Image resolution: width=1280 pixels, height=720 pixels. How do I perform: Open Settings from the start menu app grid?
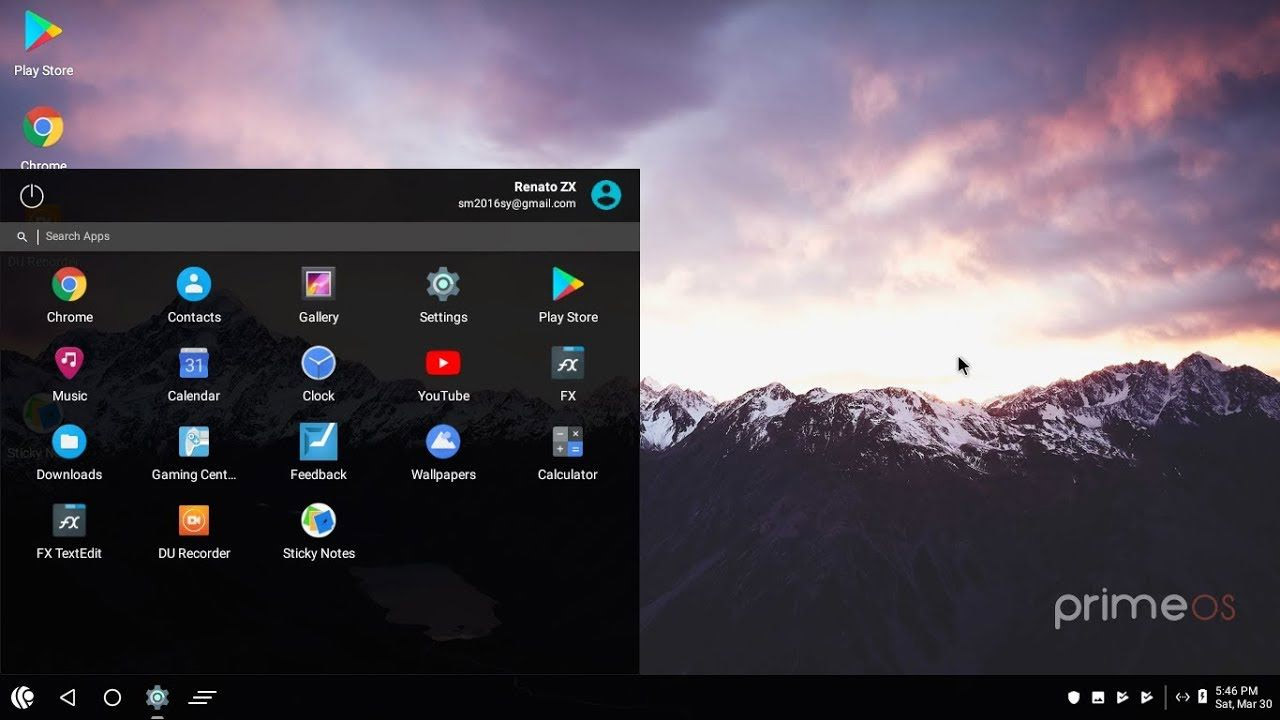point(443,295)
